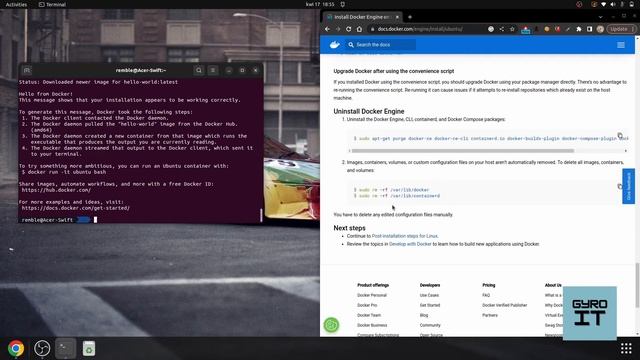Open Docker Pro footer link
Screen dimensions: 640x360
coord(367,305)
